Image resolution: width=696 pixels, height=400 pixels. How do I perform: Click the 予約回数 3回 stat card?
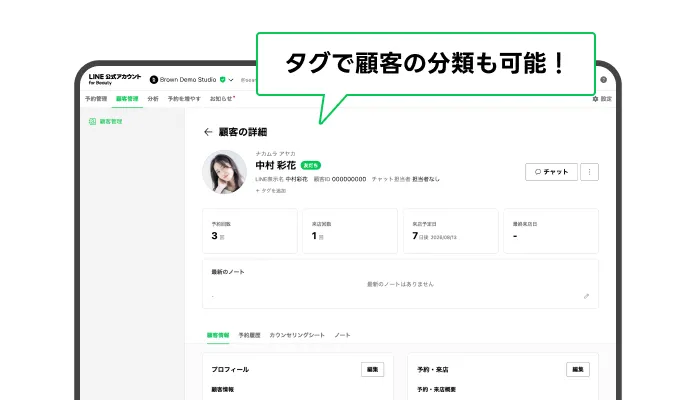[x=250, y=231]
